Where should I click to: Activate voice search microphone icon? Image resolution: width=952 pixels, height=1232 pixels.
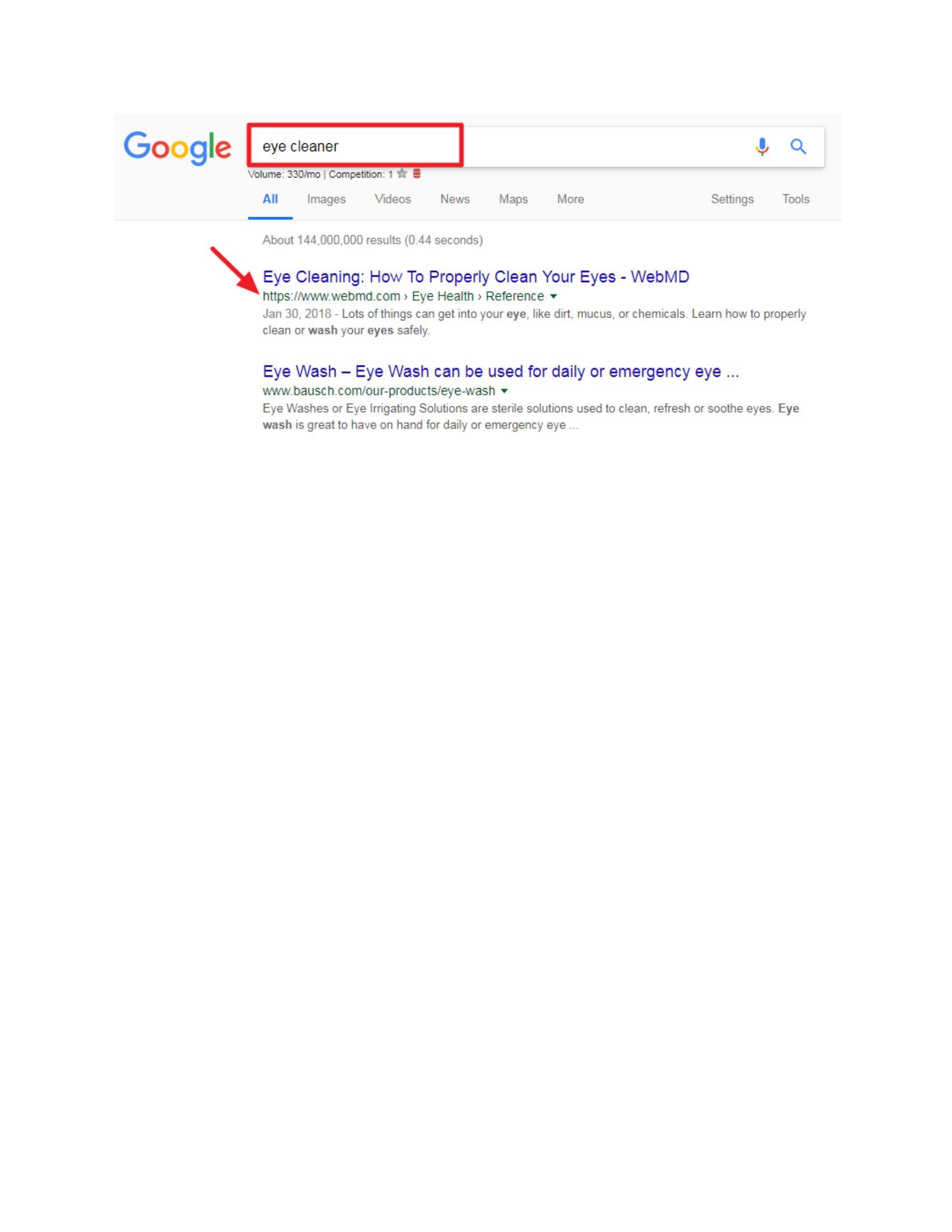point(762,147)
